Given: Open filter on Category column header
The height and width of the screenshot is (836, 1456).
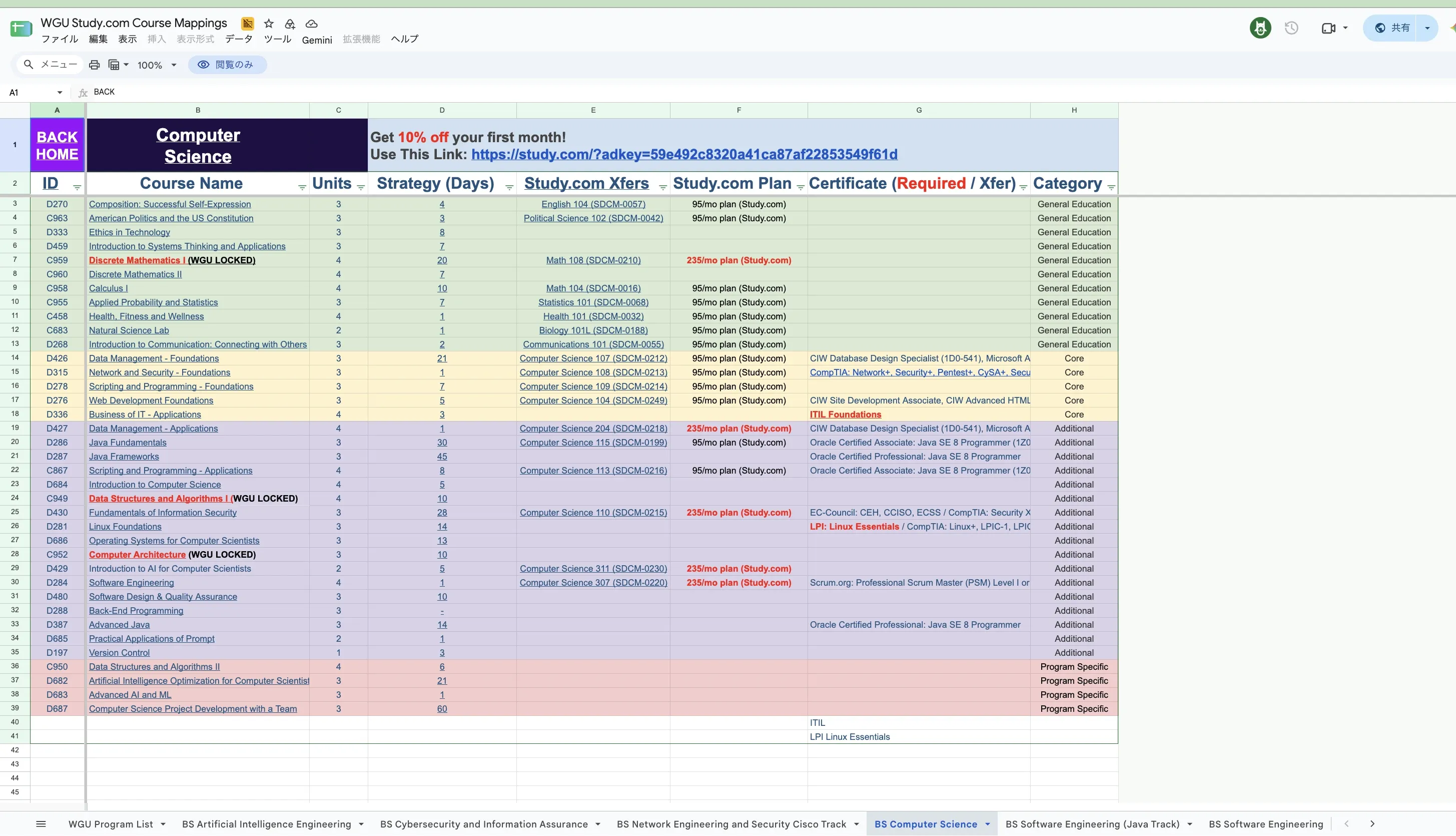Looking at the screenshot, I should (x=1111, y=188).
